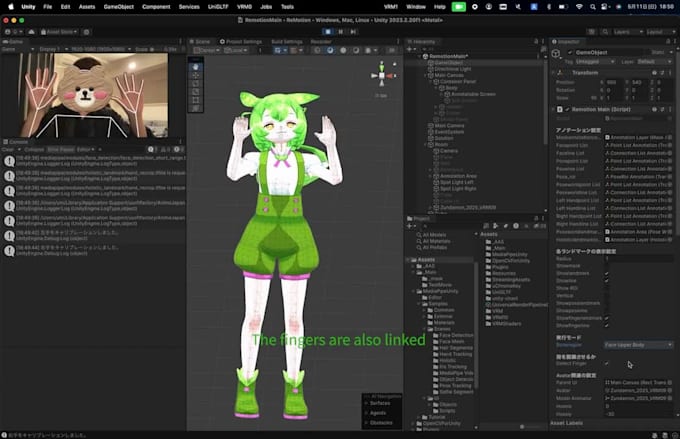The image size is (680, 439).
Task: Switch to the Recorder tab
Action: pos(321,42)
